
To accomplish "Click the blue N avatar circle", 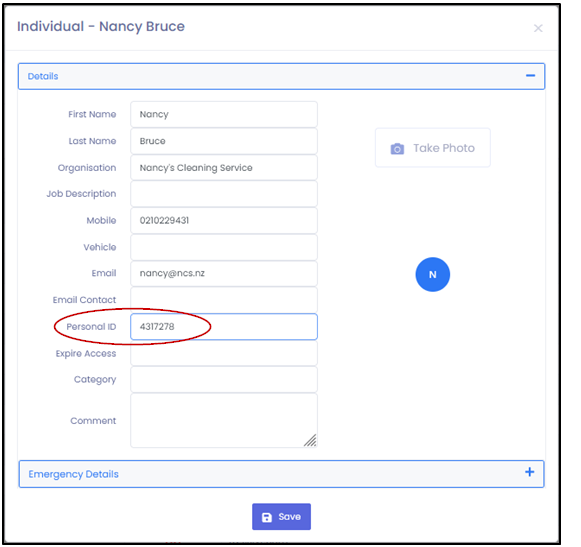I will coord(432,275).
